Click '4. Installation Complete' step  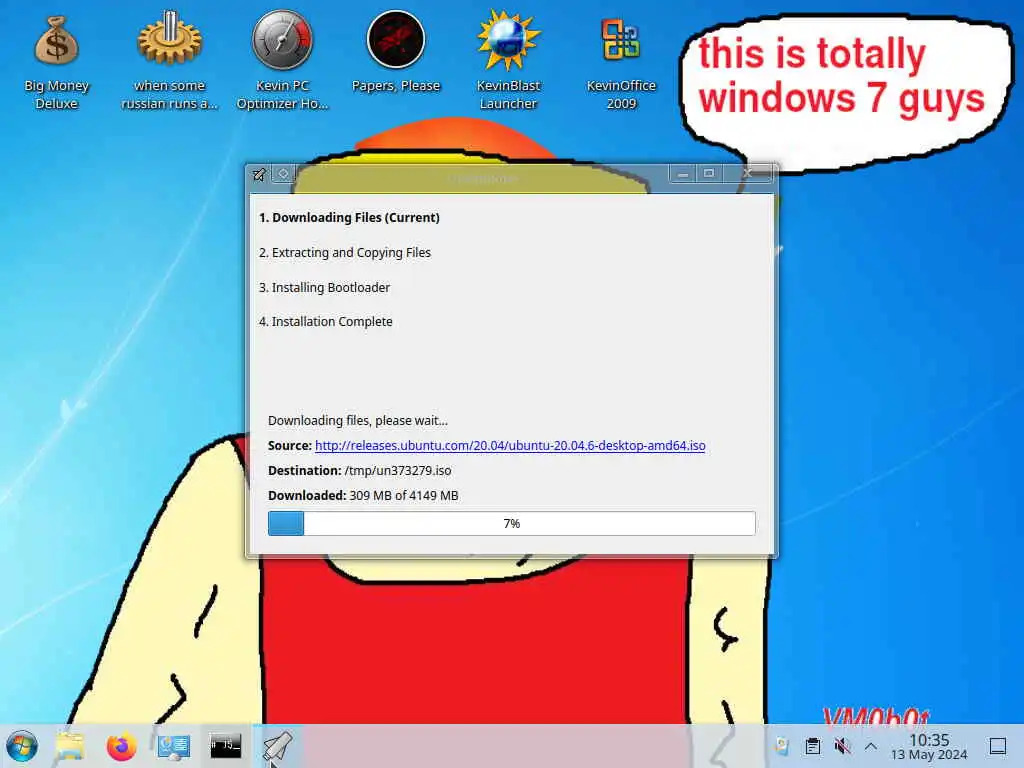click(325, 321)
